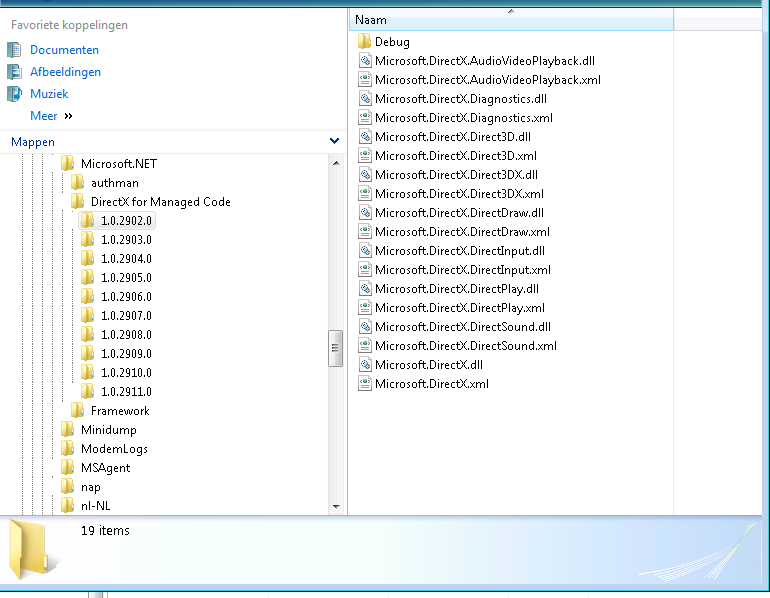Open the Muziek favorite link
770x598 pixels.
(x=49, y=94)
